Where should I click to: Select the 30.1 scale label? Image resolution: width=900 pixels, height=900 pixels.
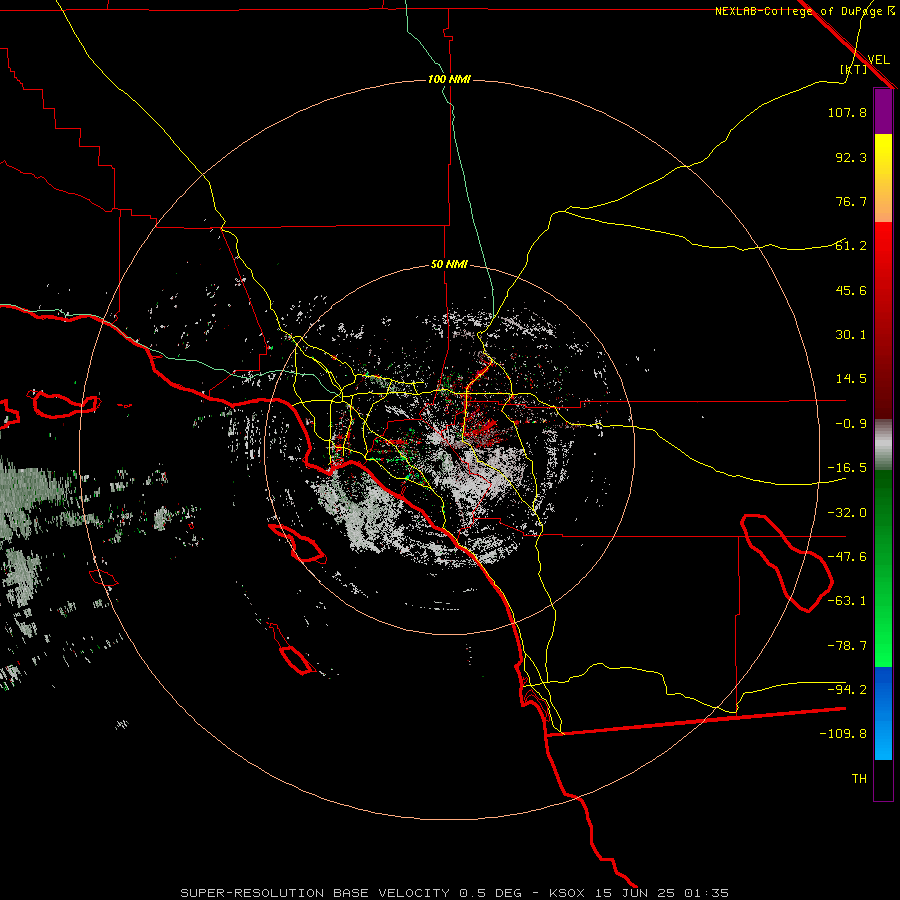(x=851, y=335)
